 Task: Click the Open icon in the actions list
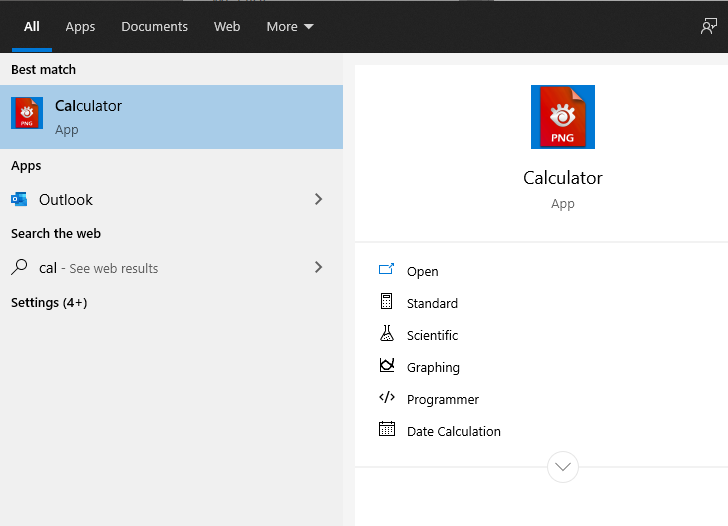[387, 271]
